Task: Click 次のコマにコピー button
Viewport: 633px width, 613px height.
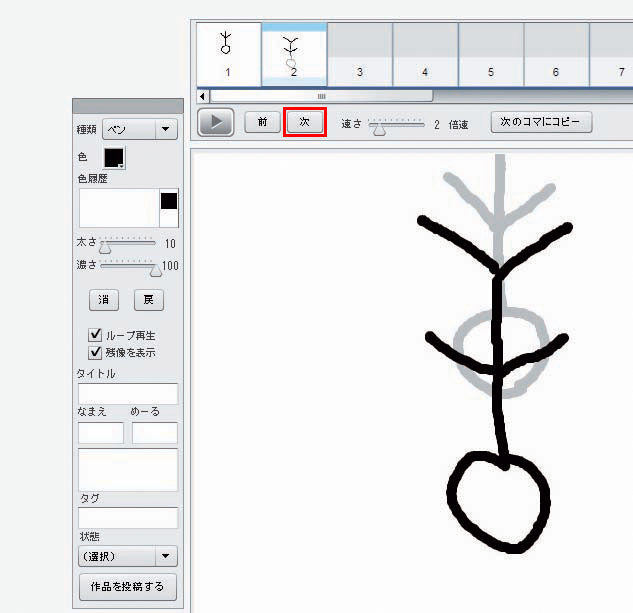Action: point(541,122)
